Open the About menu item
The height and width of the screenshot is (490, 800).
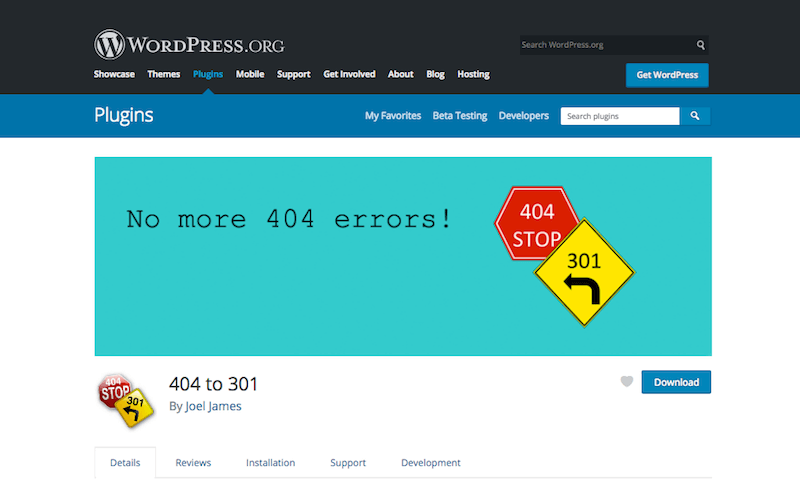[x=401, y=74]
